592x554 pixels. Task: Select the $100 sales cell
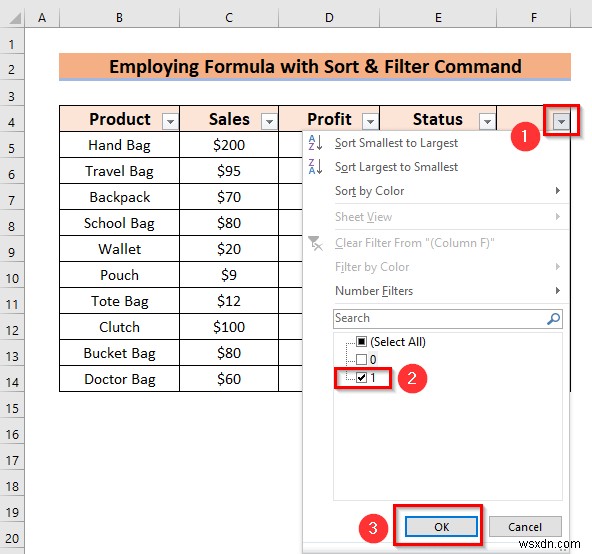coord(229,327)
